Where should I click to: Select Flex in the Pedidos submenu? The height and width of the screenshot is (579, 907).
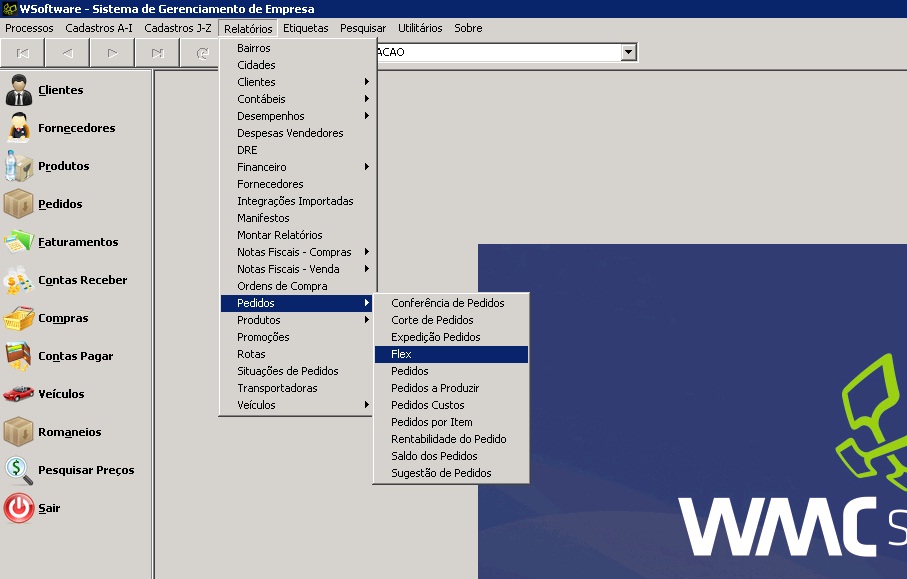point(450,354)
